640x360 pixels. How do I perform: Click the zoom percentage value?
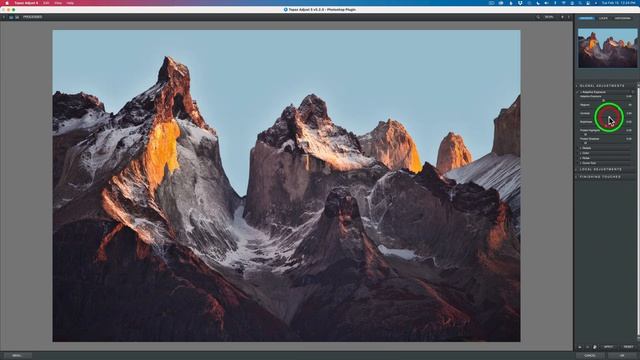pos(549,17)
